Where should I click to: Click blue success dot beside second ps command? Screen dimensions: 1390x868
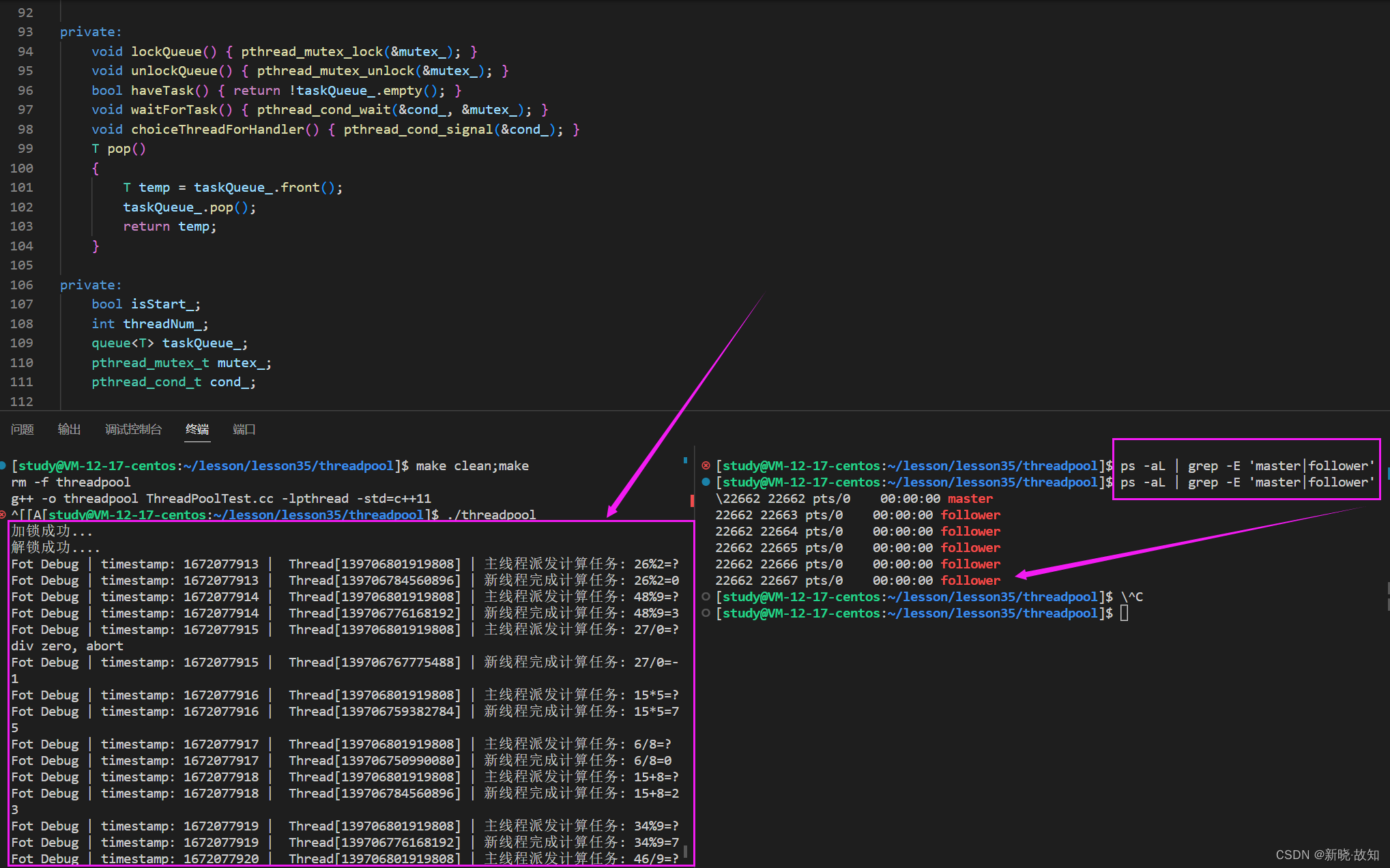[x=706, y=482]
